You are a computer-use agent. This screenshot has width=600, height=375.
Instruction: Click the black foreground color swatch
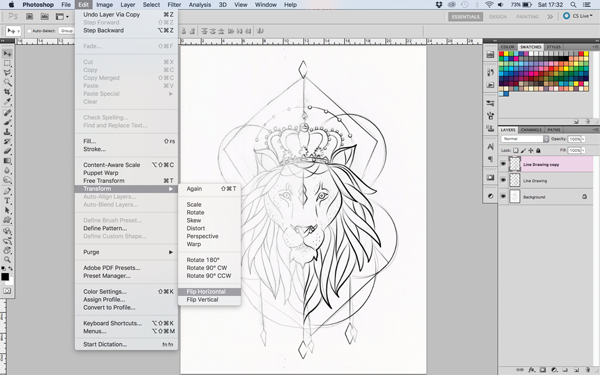[5, 277]
